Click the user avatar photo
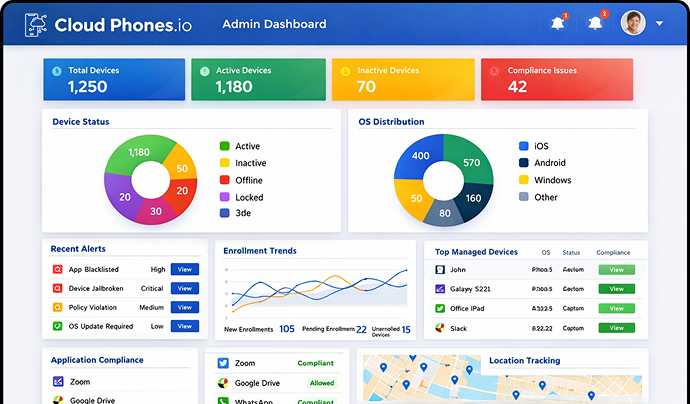 pyautogui.click(x=633, y=22)
